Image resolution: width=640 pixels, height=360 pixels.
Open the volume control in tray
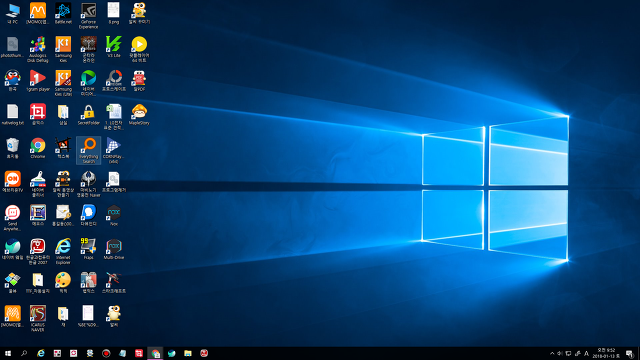pyautogui.click(x=560, y=353)
